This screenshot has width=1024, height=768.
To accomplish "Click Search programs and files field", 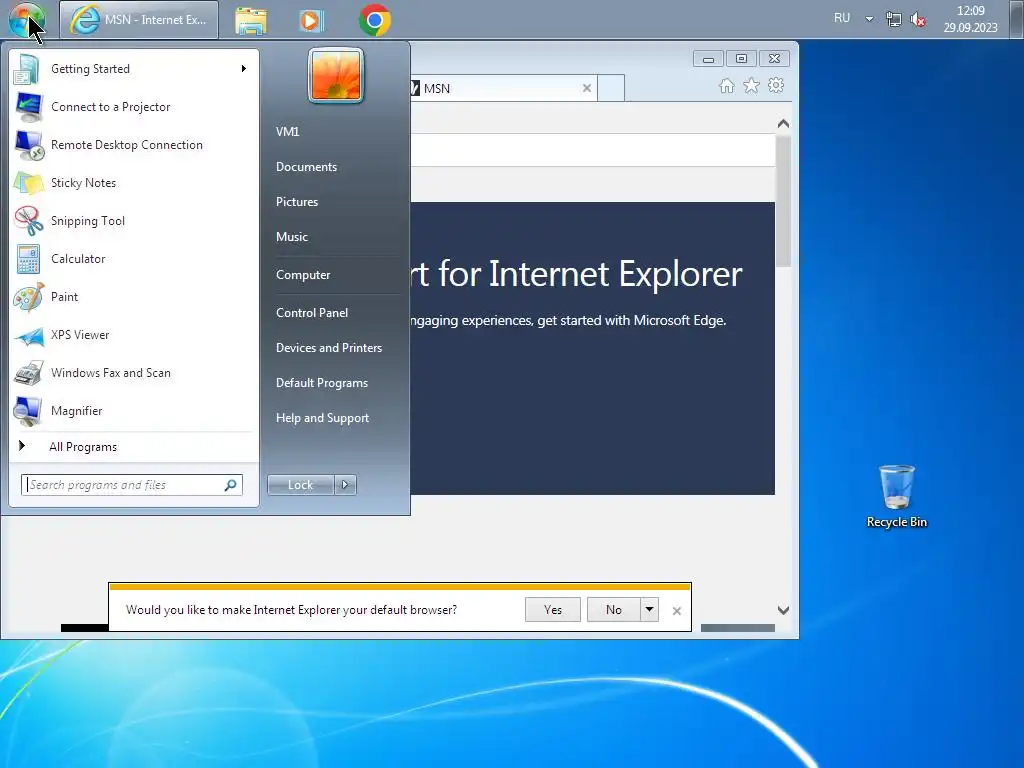I will (131, 485).
